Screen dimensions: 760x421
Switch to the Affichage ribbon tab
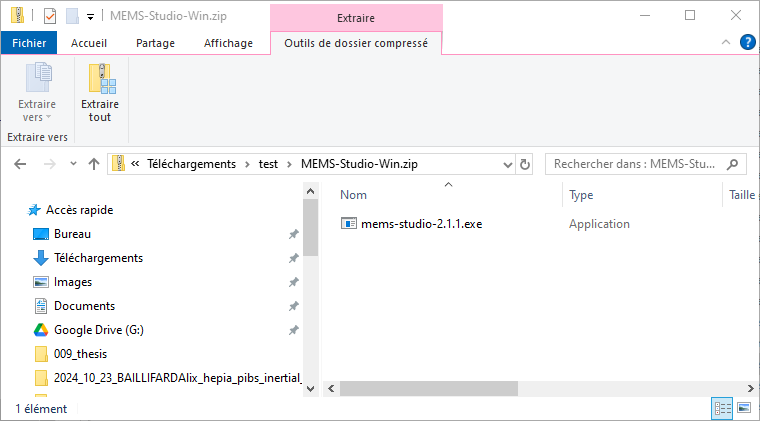(228, 43)
